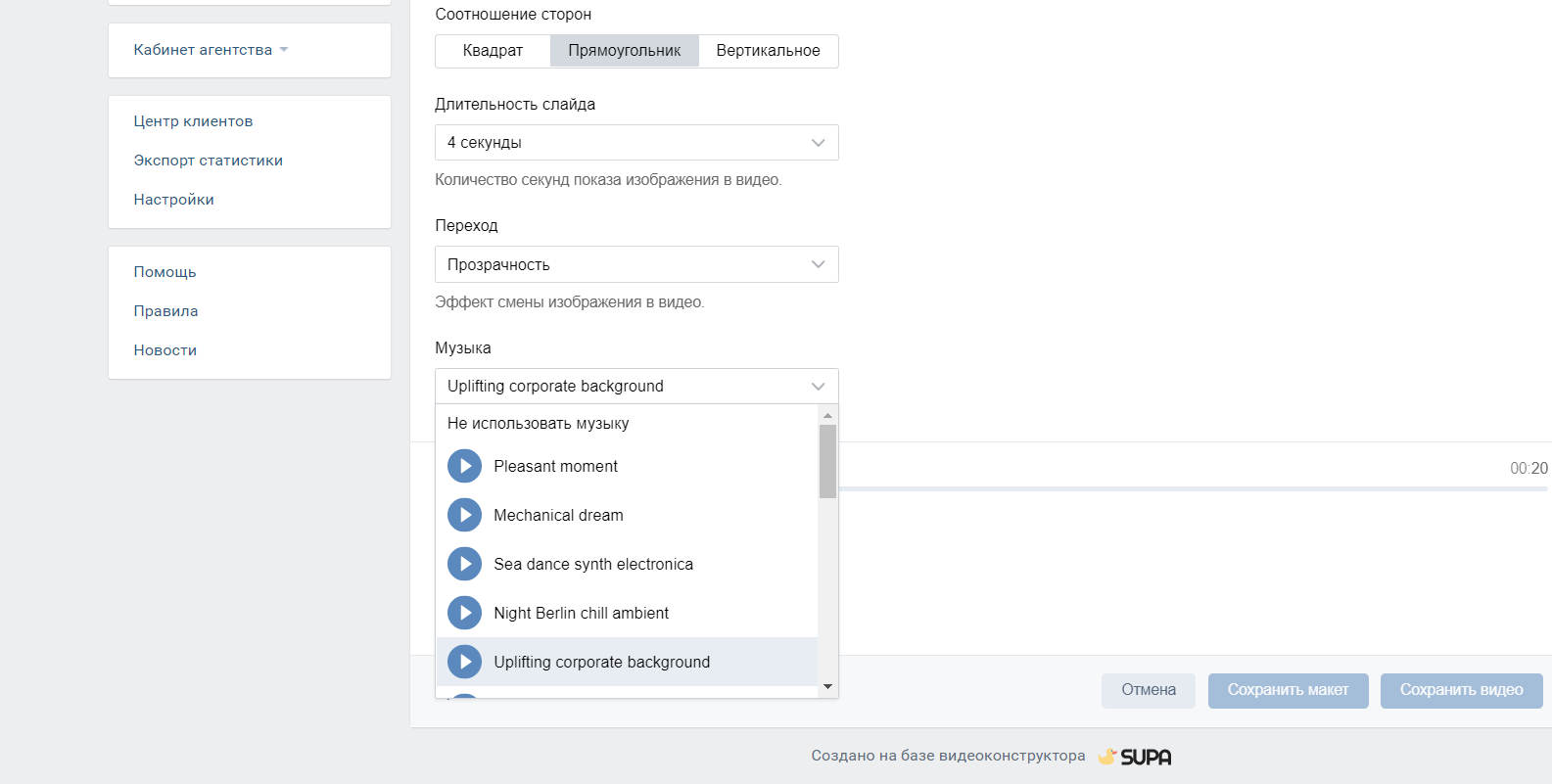This screenshot has width=1552, height=784.
Task: Choose Не использовать музыку option
Action: point(538,424)
